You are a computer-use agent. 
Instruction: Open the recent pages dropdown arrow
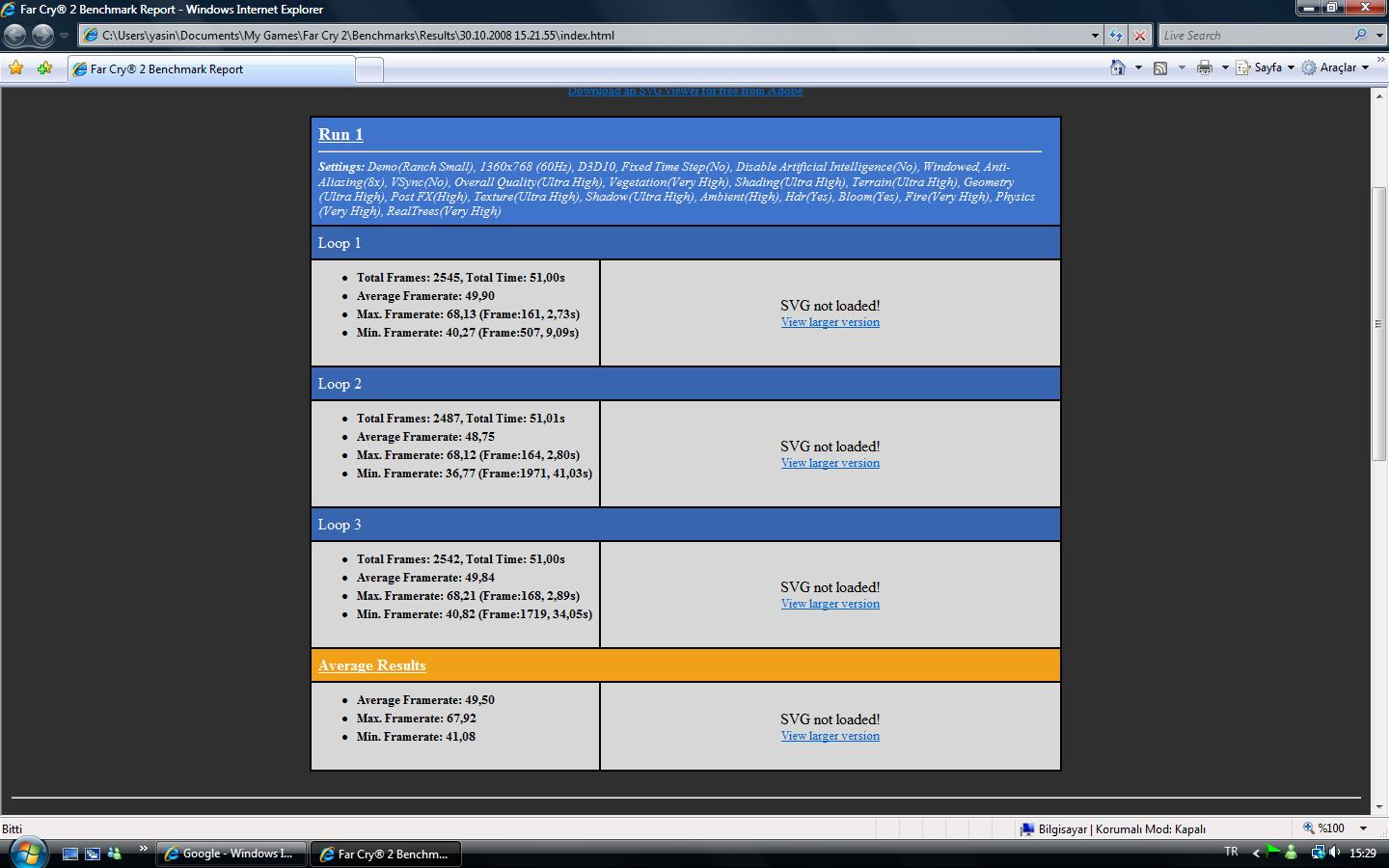64,36
